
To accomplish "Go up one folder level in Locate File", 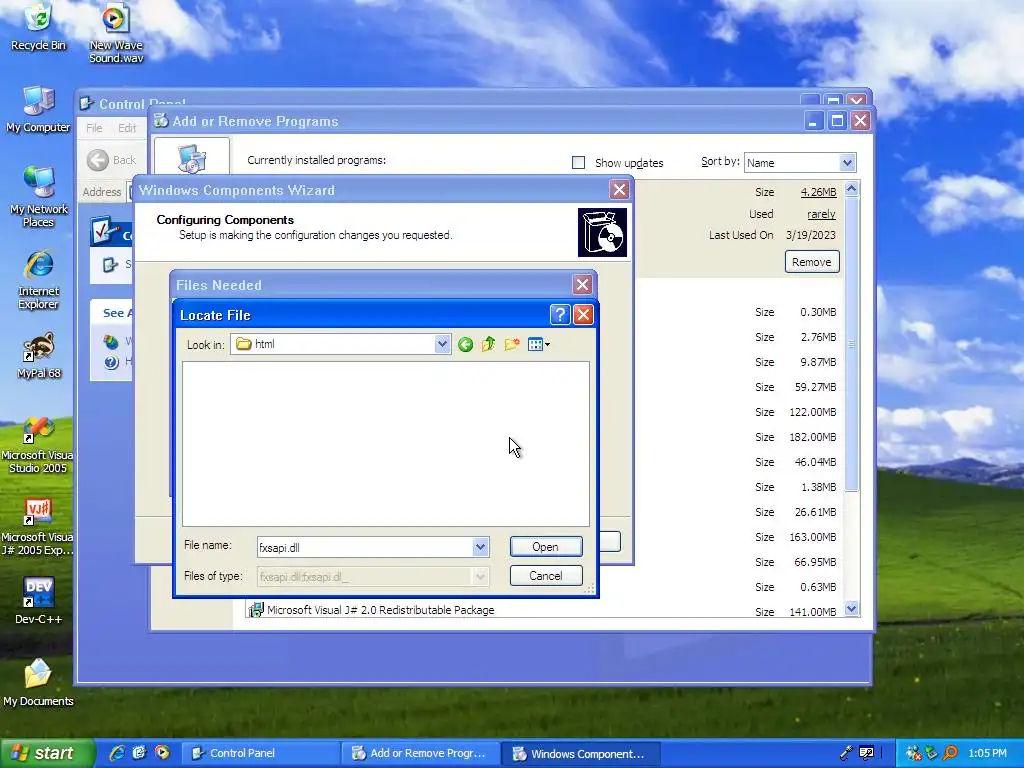I will pyautogui.click(x=488, y=344).
